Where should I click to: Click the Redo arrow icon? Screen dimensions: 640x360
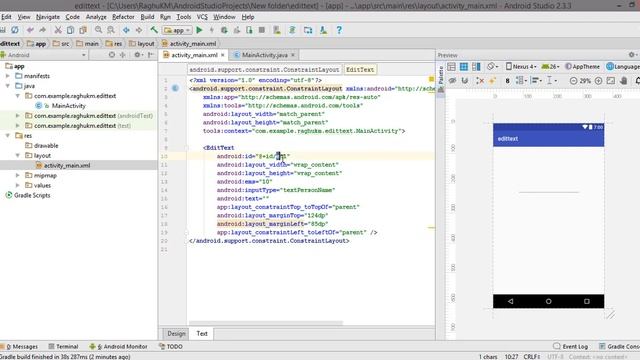tap(42, 30)
